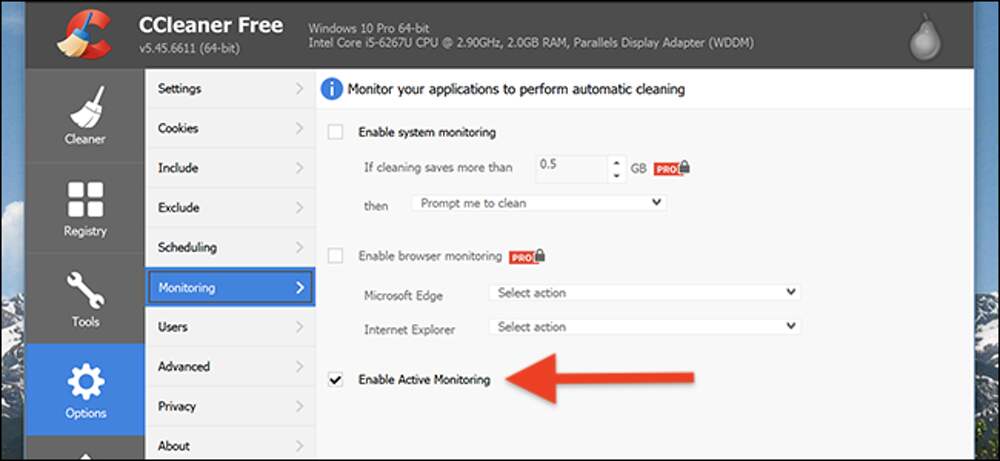Select the Options gear icon

point(85,382)
